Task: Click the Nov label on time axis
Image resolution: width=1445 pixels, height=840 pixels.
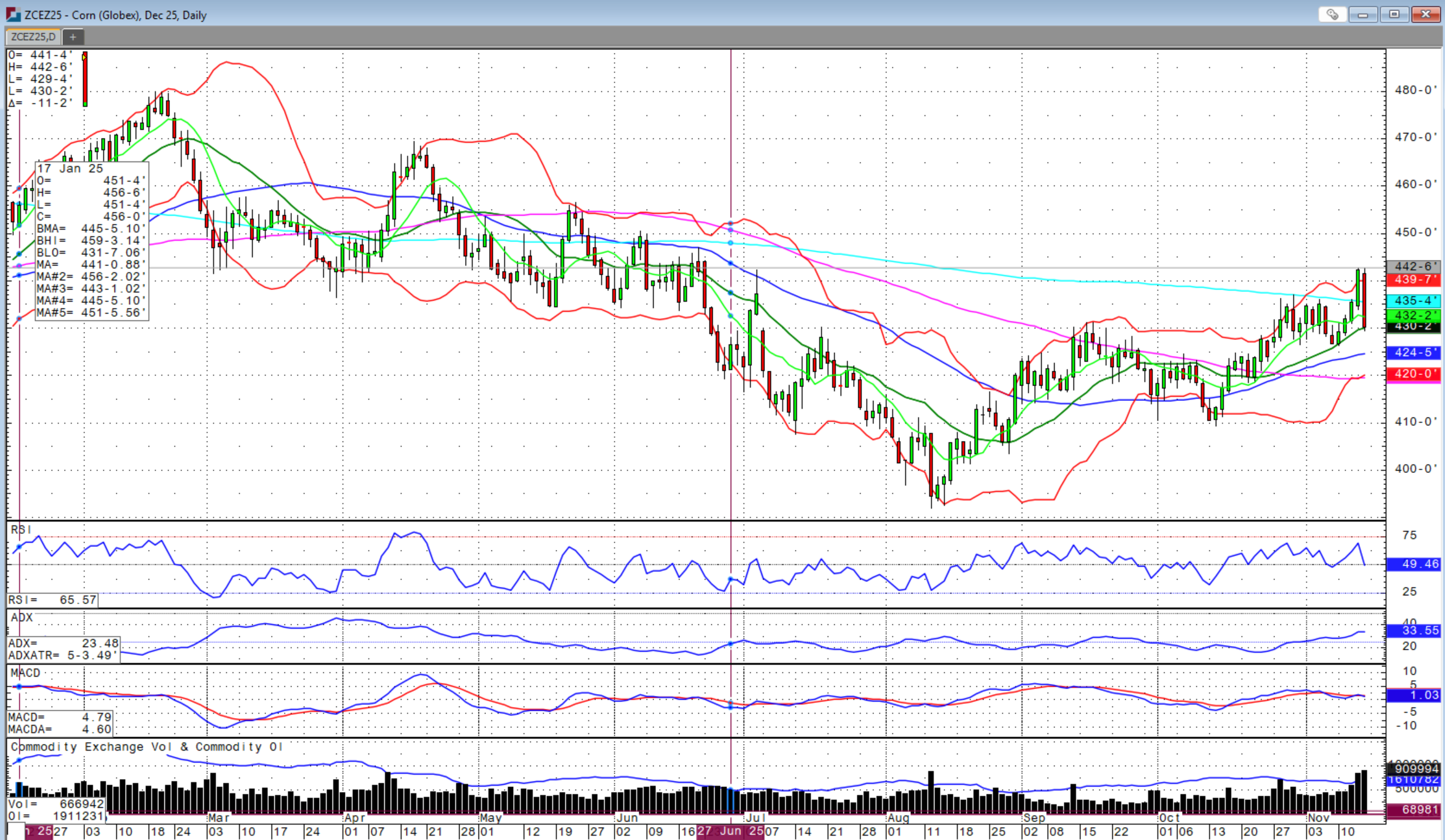Action: point(1318,818)
